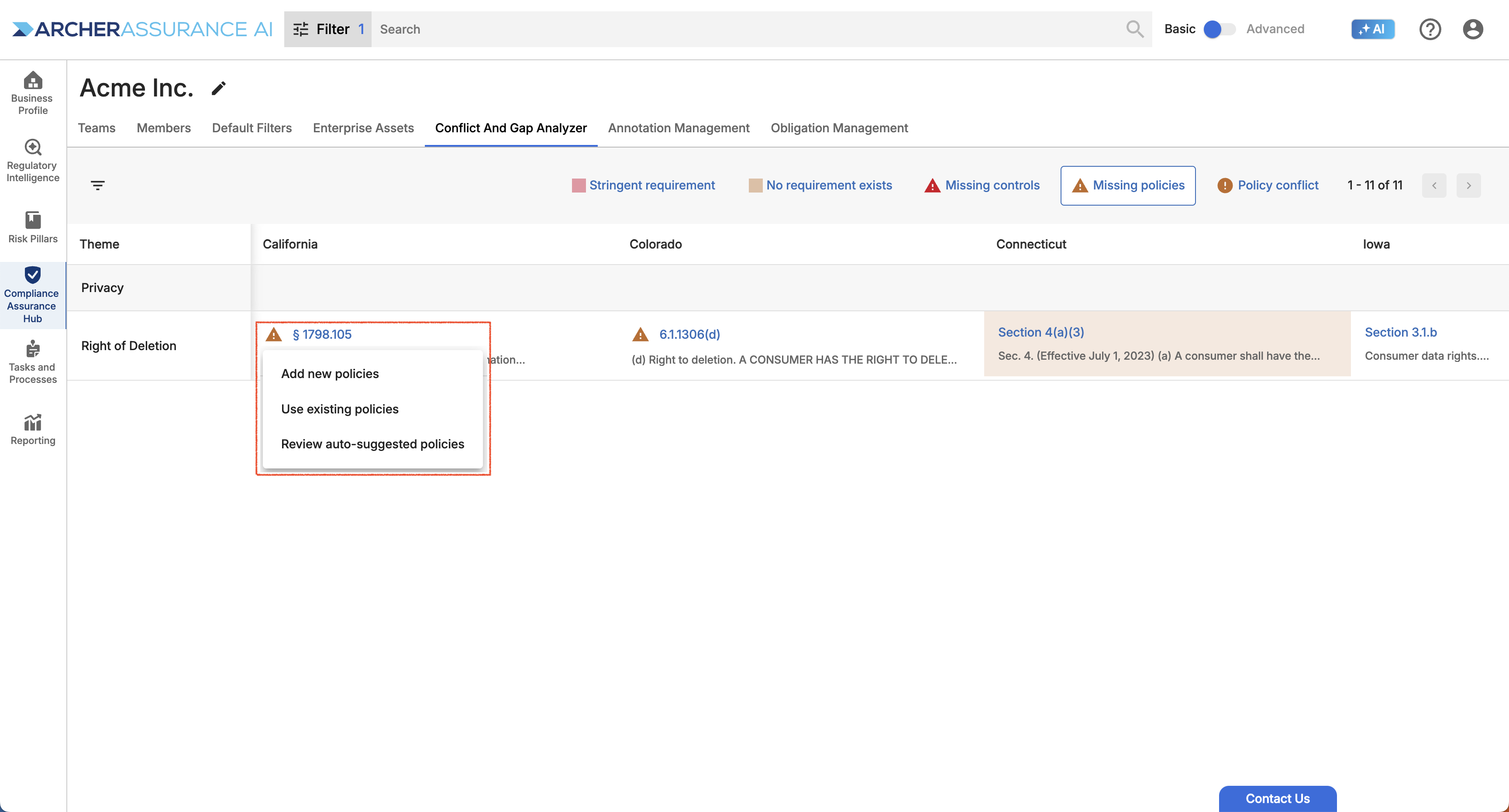The height and width of the screenshot is (812, 1509).
Task: Select Conflict And Gap Analyzer tab
Action: click(511, 128)
